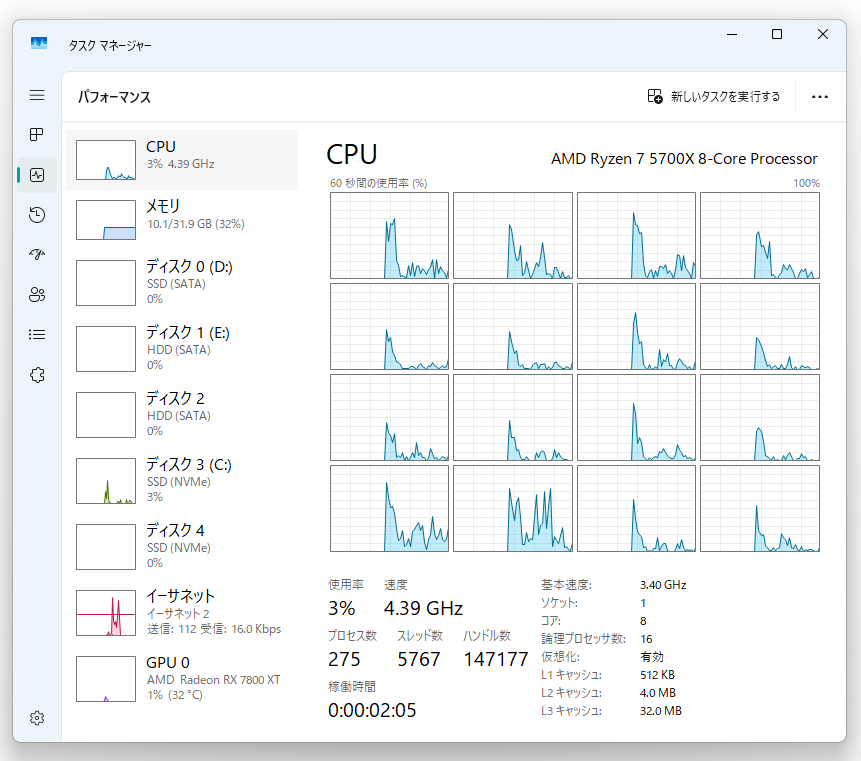Click the Ethernet mini graph thumbnail
Screen dimensions: 861x761
point(106,613)
